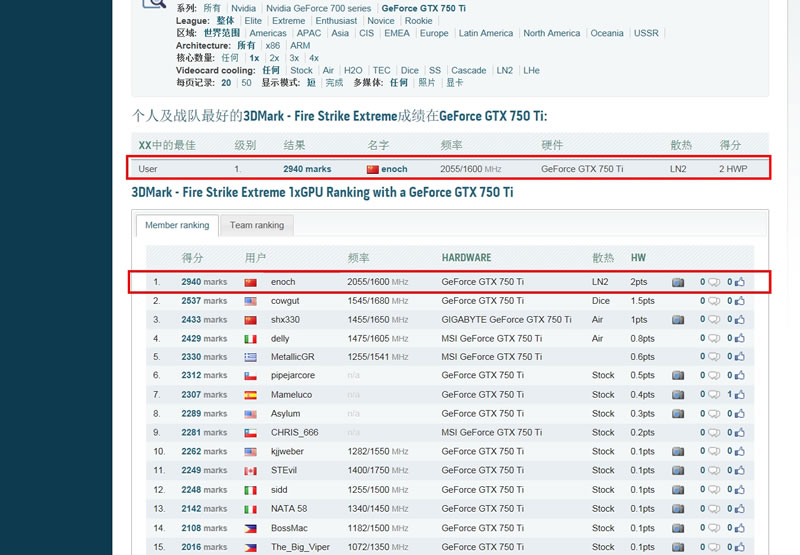Open the comment bubble icon for shx330
This screenshot has height=555, width=800.
(x=713, y=320)
